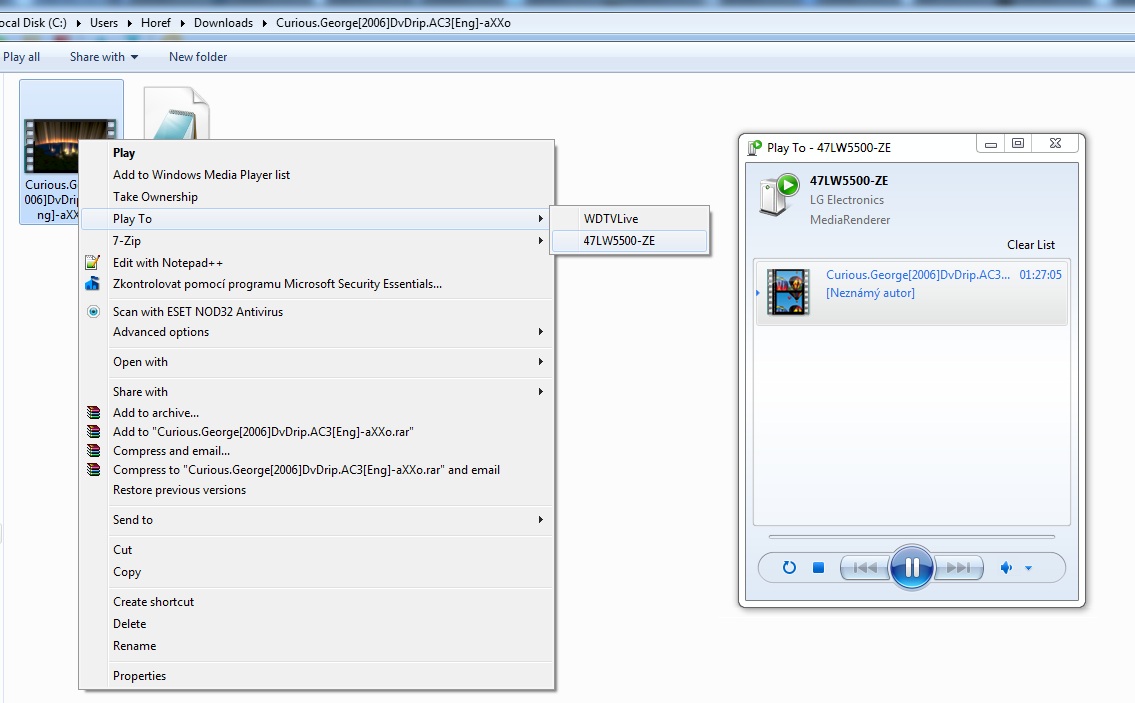Click the ESET NOD32 scan icon
1135x703 pixels.
93,312
